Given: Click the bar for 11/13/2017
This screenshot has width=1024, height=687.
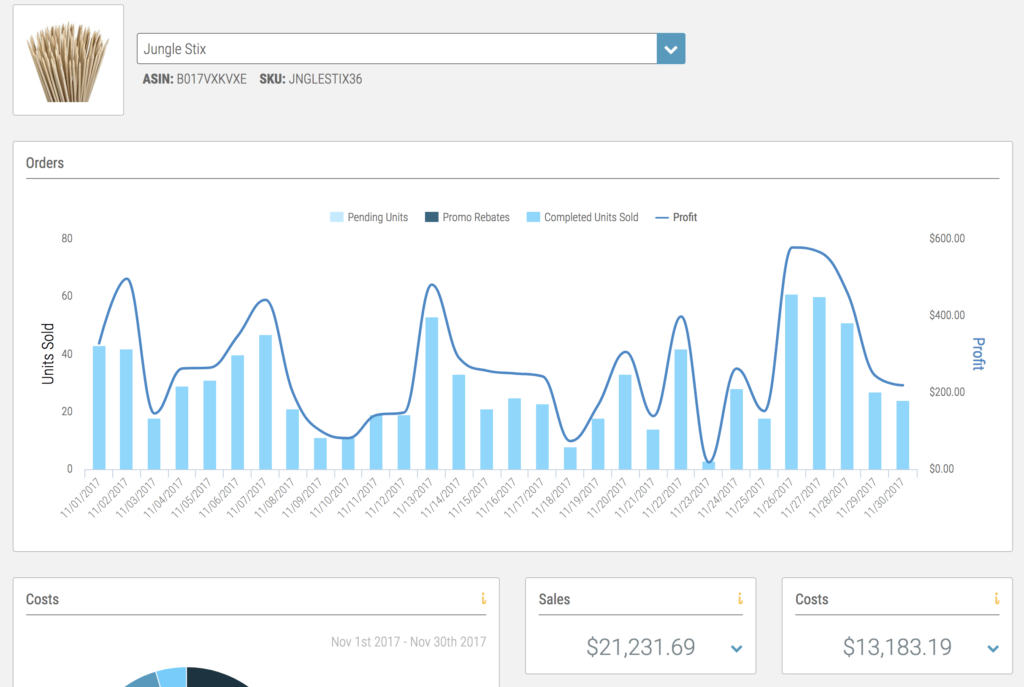Looking at the screenshot, I should click(x=432, y=393).
